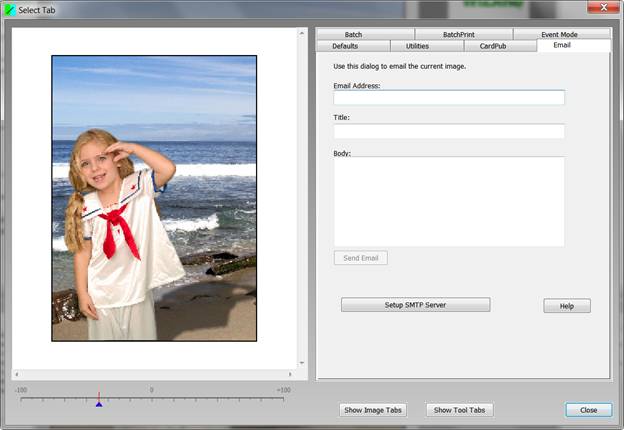Viewport: 624px width, 430px height.
Task: Switch to the Batch tab
Action: coord(353,34)
